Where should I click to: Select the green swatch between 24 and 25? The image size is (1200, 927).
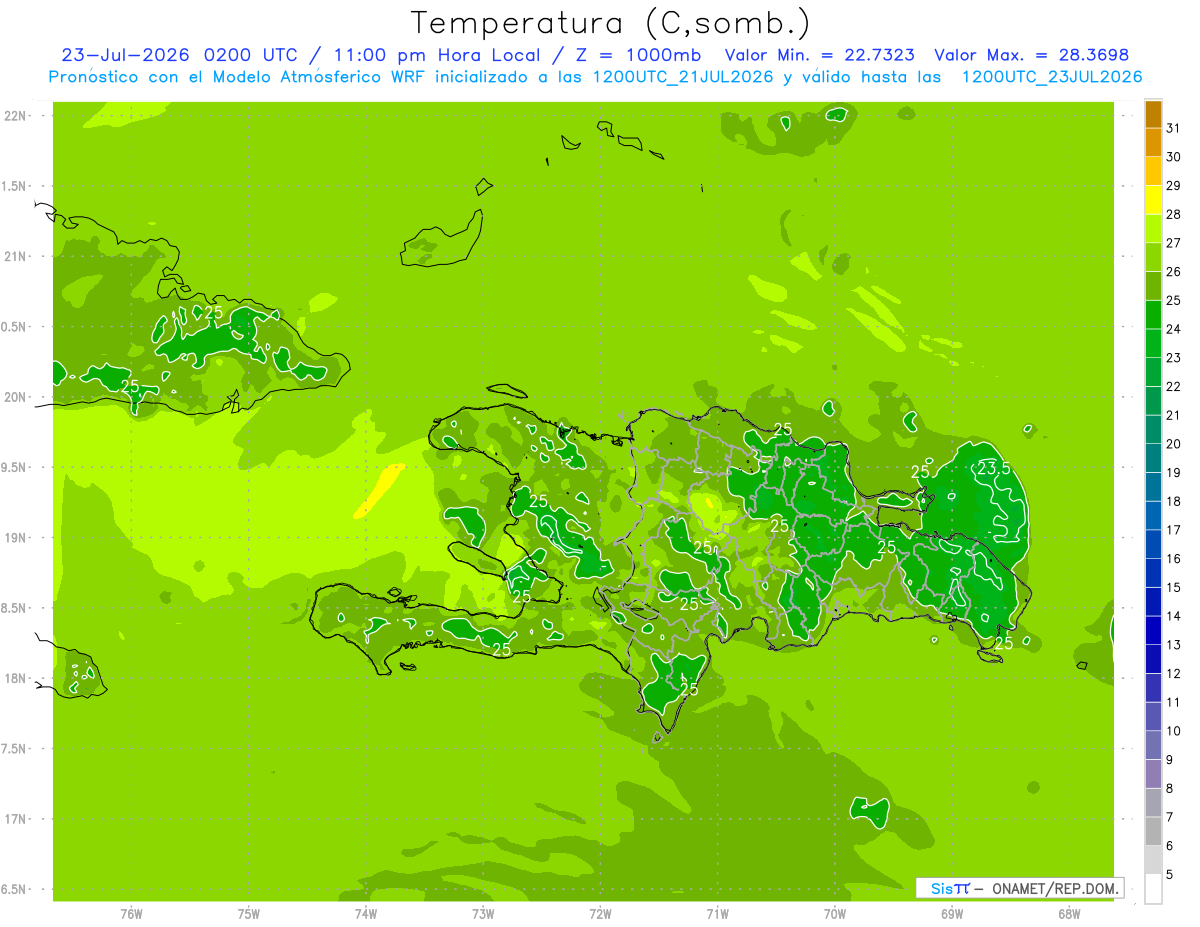1153,314
